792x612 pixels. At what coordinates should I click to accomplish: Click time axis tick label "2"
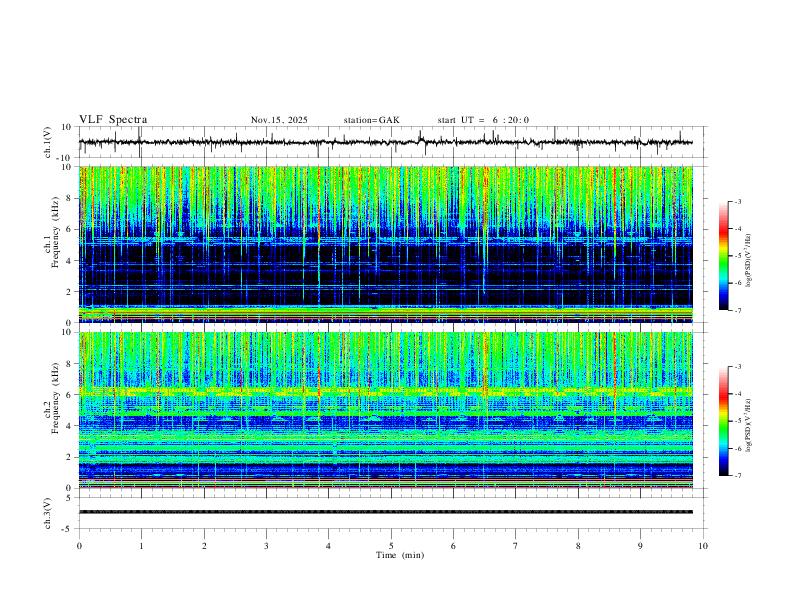(204, 546)
